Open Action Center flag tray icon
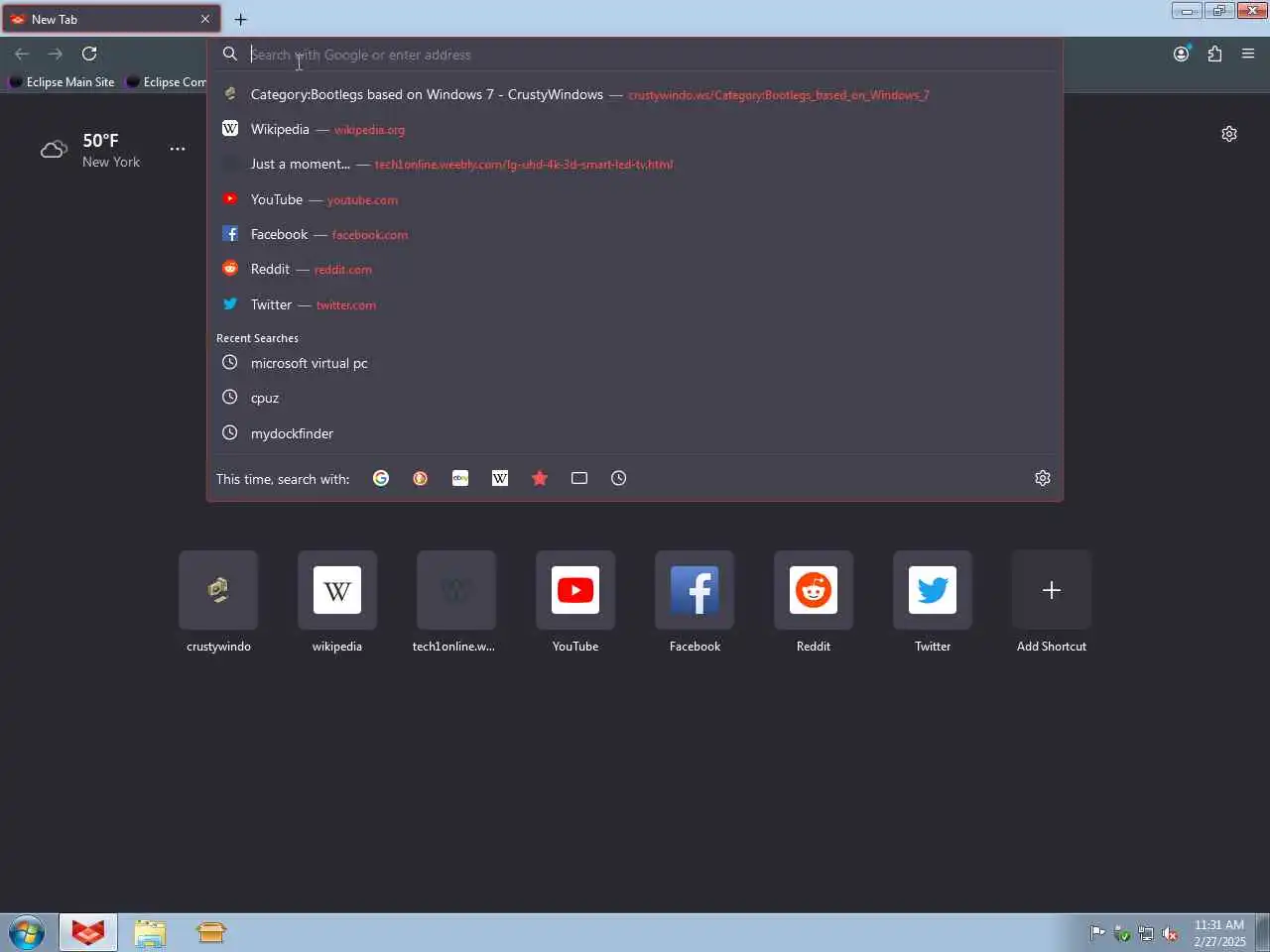The image size is (1270, 952). click(1097, 933)
